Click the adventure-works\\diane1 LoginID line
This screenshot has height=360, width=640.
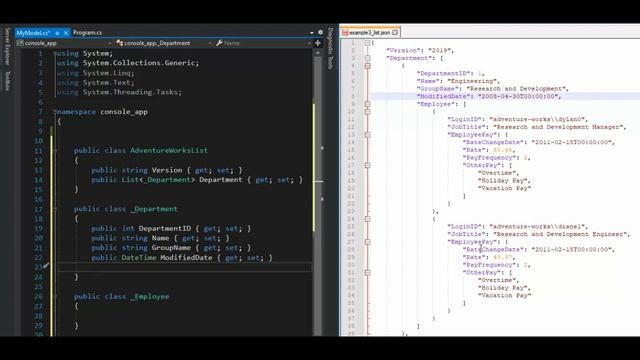click(518, 226)
